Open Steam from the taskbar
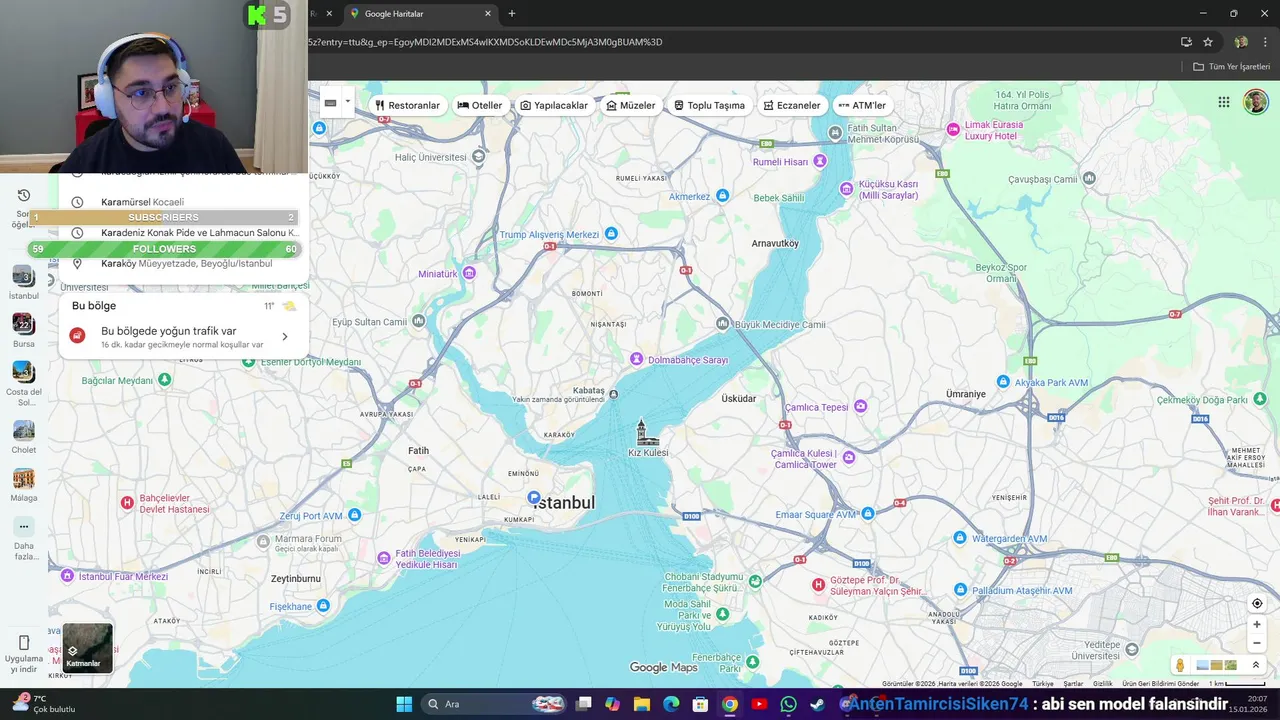 (817, 704)
